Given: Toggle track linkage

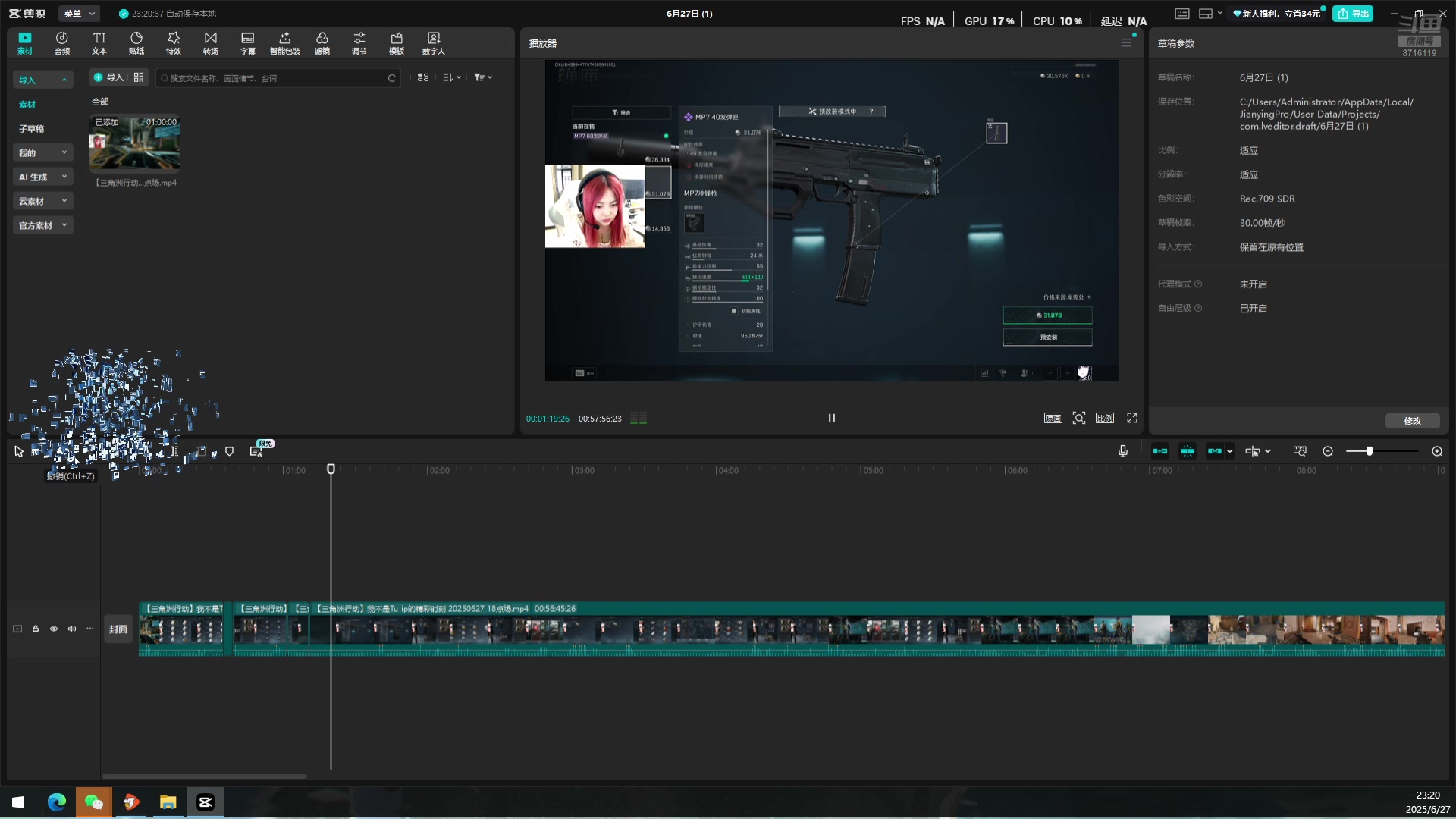Looking at the screenshot, I should pos(1215,451).
